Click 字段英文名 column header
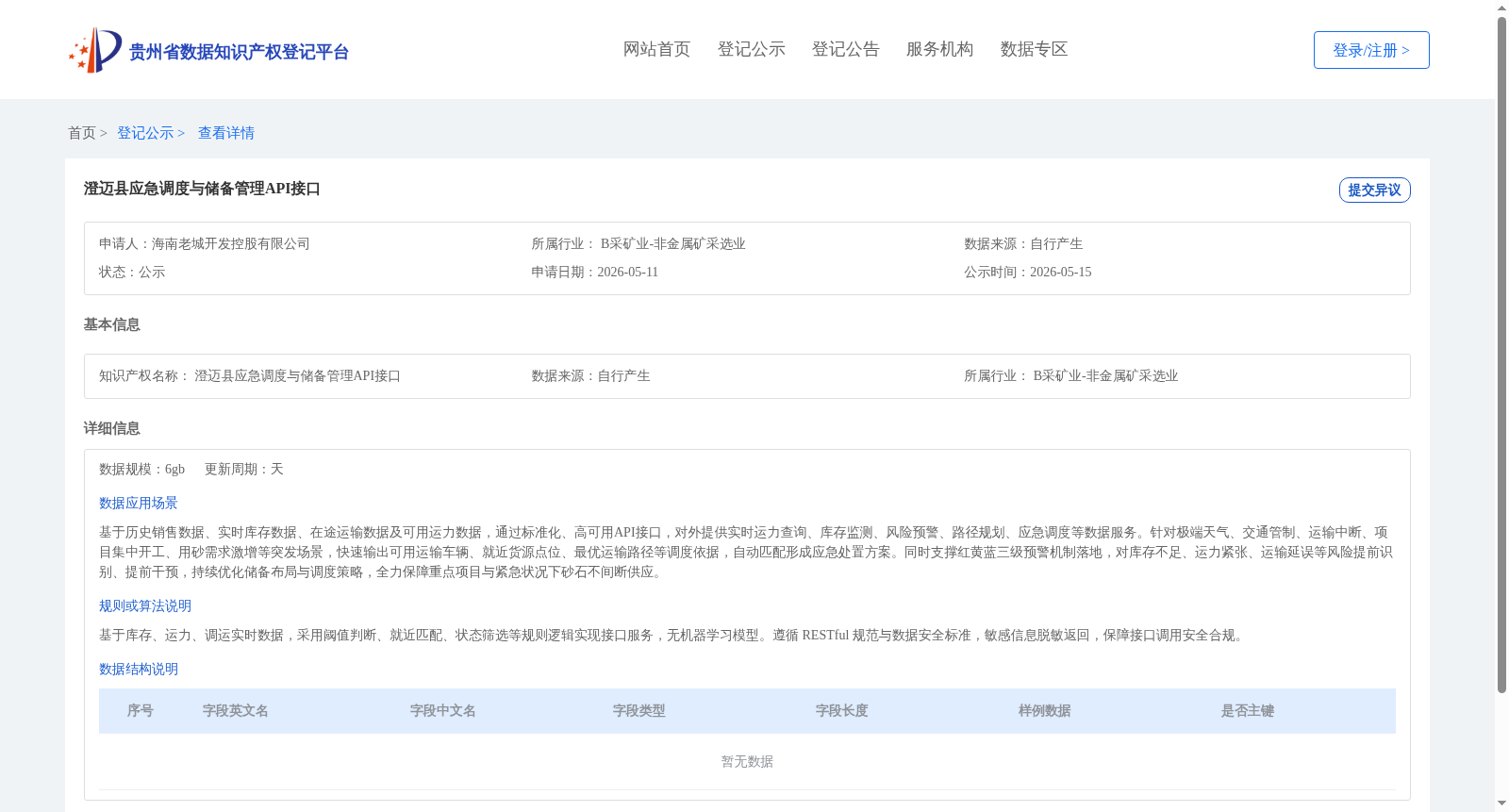Image resolution: width=1509 pixels, height=812 pixels. (x=236, y=711)
